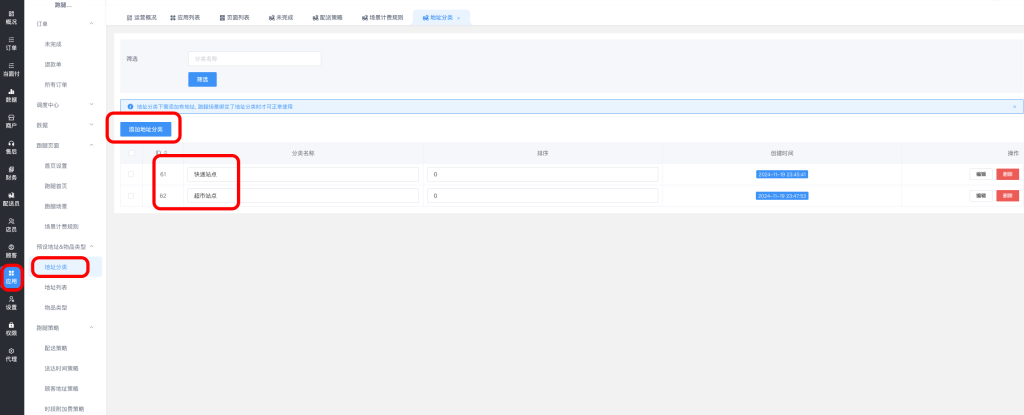The image size is (1024, 415).
Task: Open the 权限 lock icon in left rail
Action: (11, 328)
